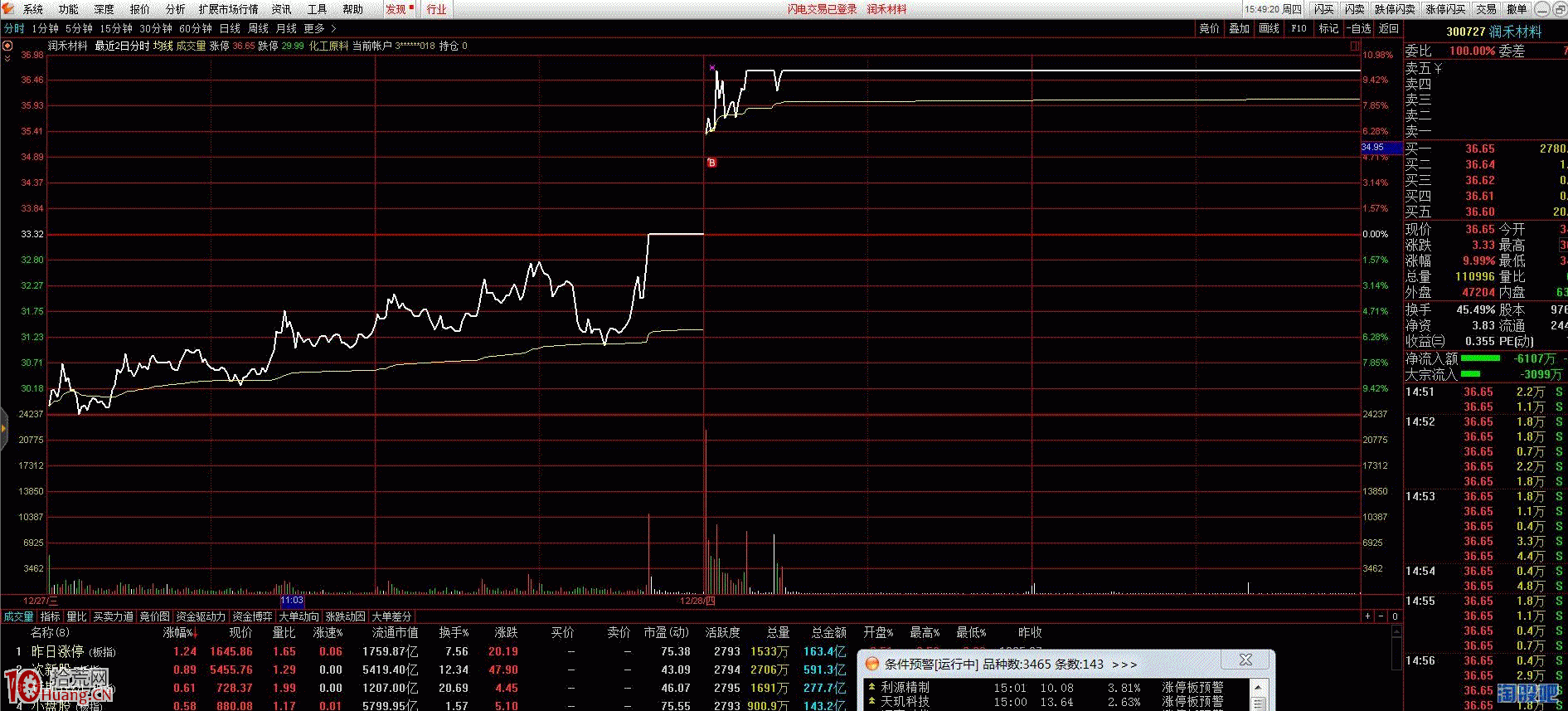Click the 11:03 time marker on timeline
The width and height of the screenshot is (1568, 711).
click(x=292, y=600)
